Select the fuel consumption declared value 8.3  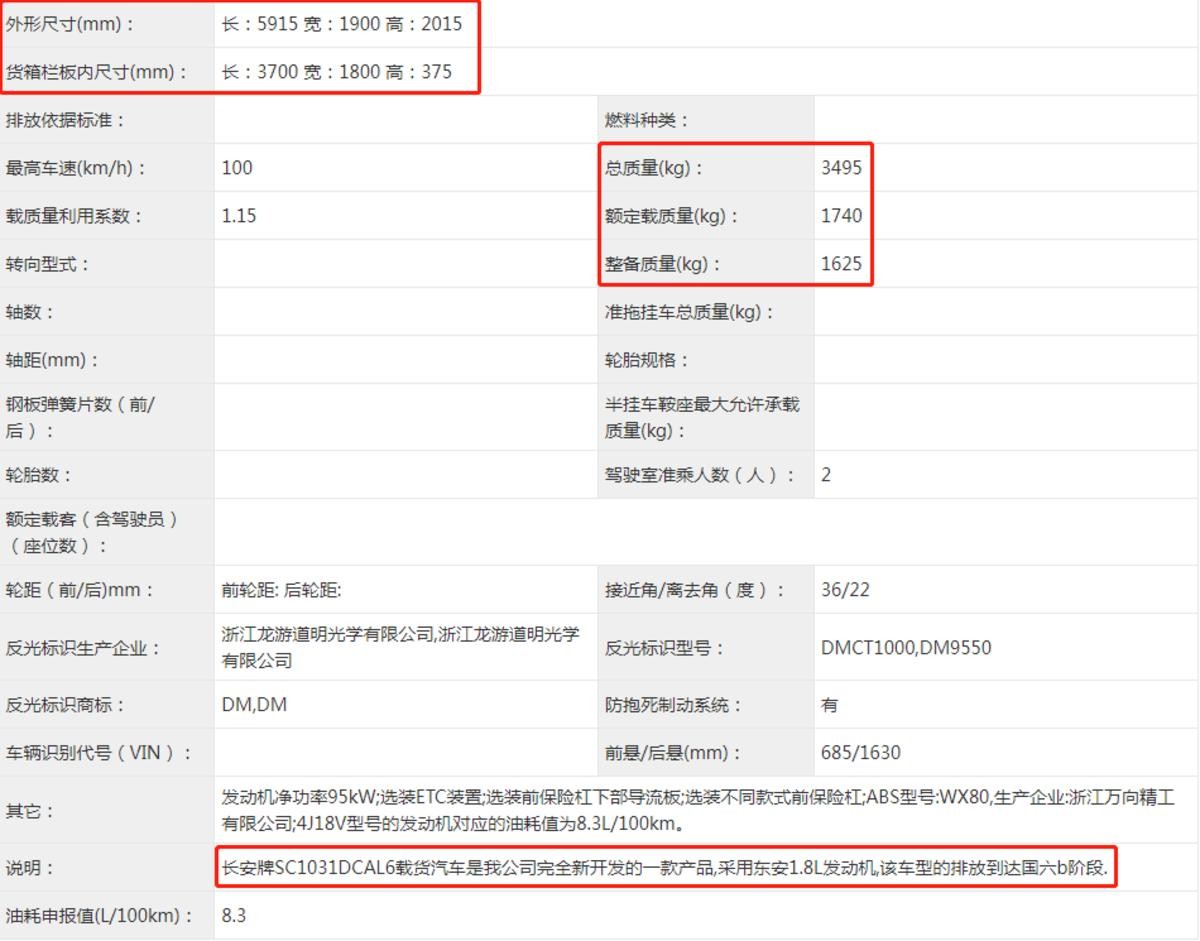click(234, 916)
